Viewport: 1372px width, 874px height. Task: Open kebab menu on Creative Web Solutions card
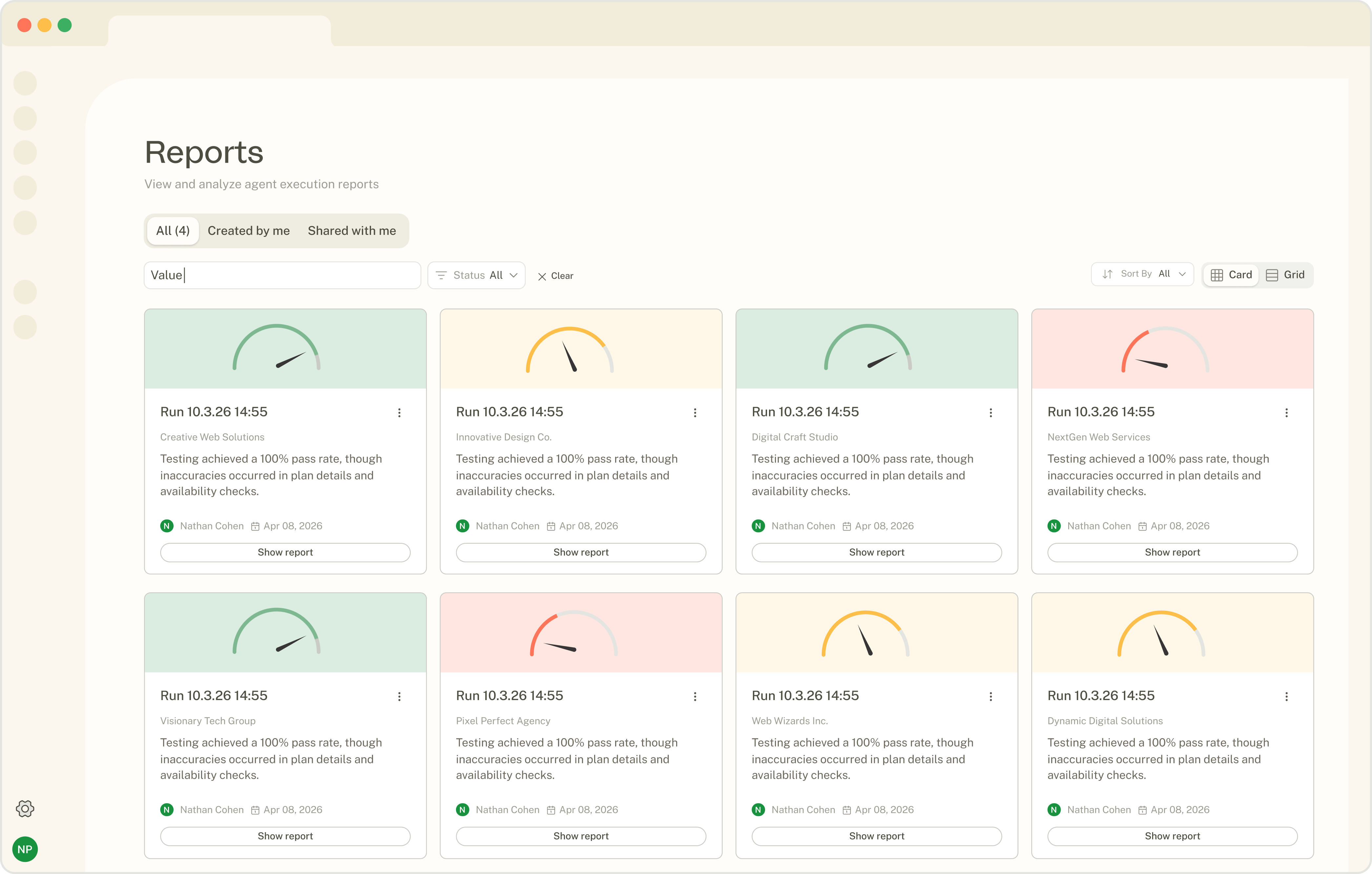(399, 412)
